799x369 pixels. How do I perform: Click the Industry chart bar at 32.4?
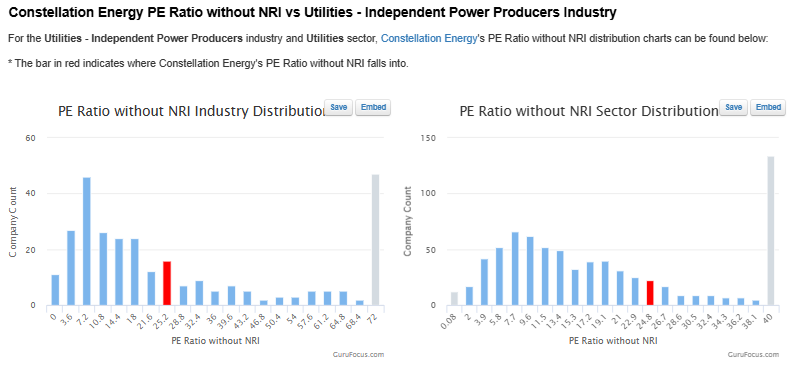coord(199,293)
